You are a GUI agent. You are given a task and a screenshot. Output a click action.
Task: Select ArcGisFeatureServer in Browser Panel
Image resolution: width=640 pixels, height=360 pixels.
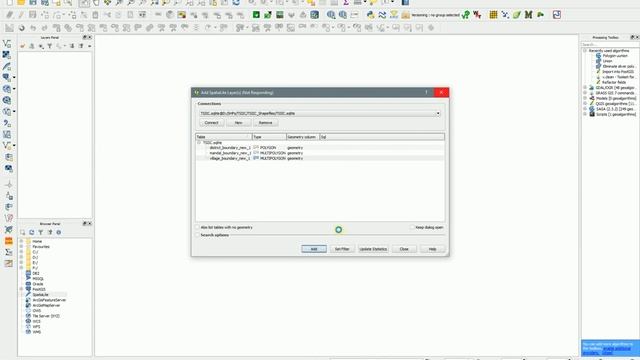coord(49,300)
